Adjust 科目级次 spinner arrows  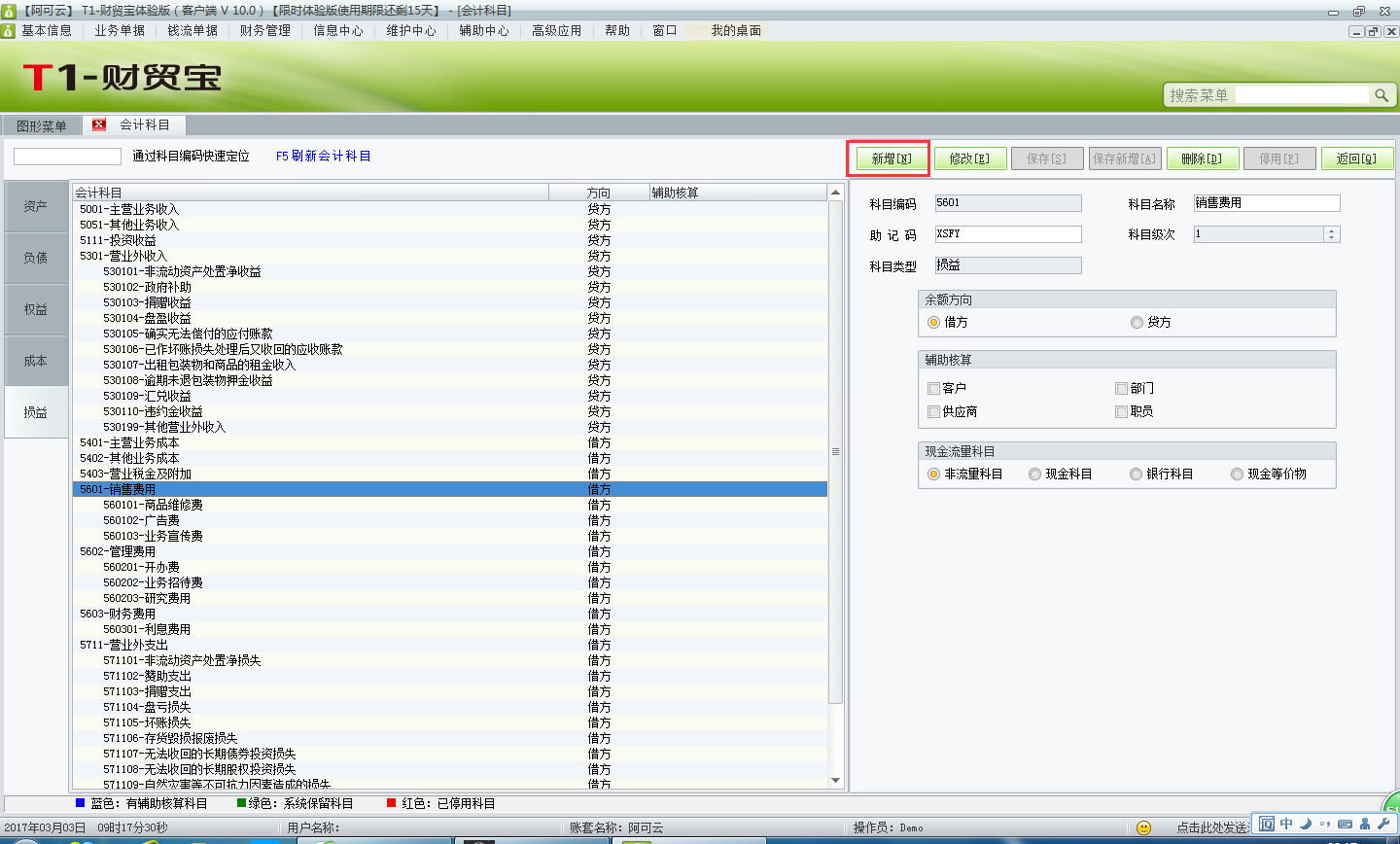pos(1332,234)
